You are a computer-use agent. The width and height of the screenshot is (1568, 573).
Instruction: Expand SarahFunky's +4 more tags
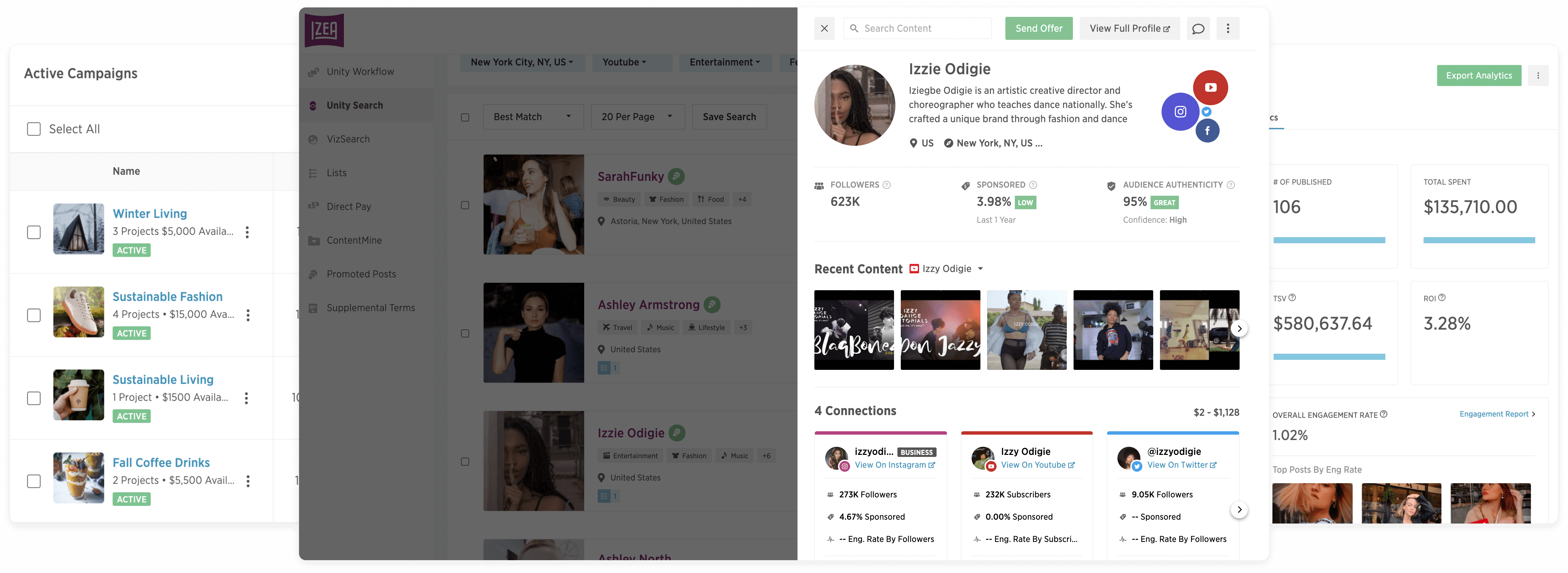pyautogui.click(x=741, y=199)
